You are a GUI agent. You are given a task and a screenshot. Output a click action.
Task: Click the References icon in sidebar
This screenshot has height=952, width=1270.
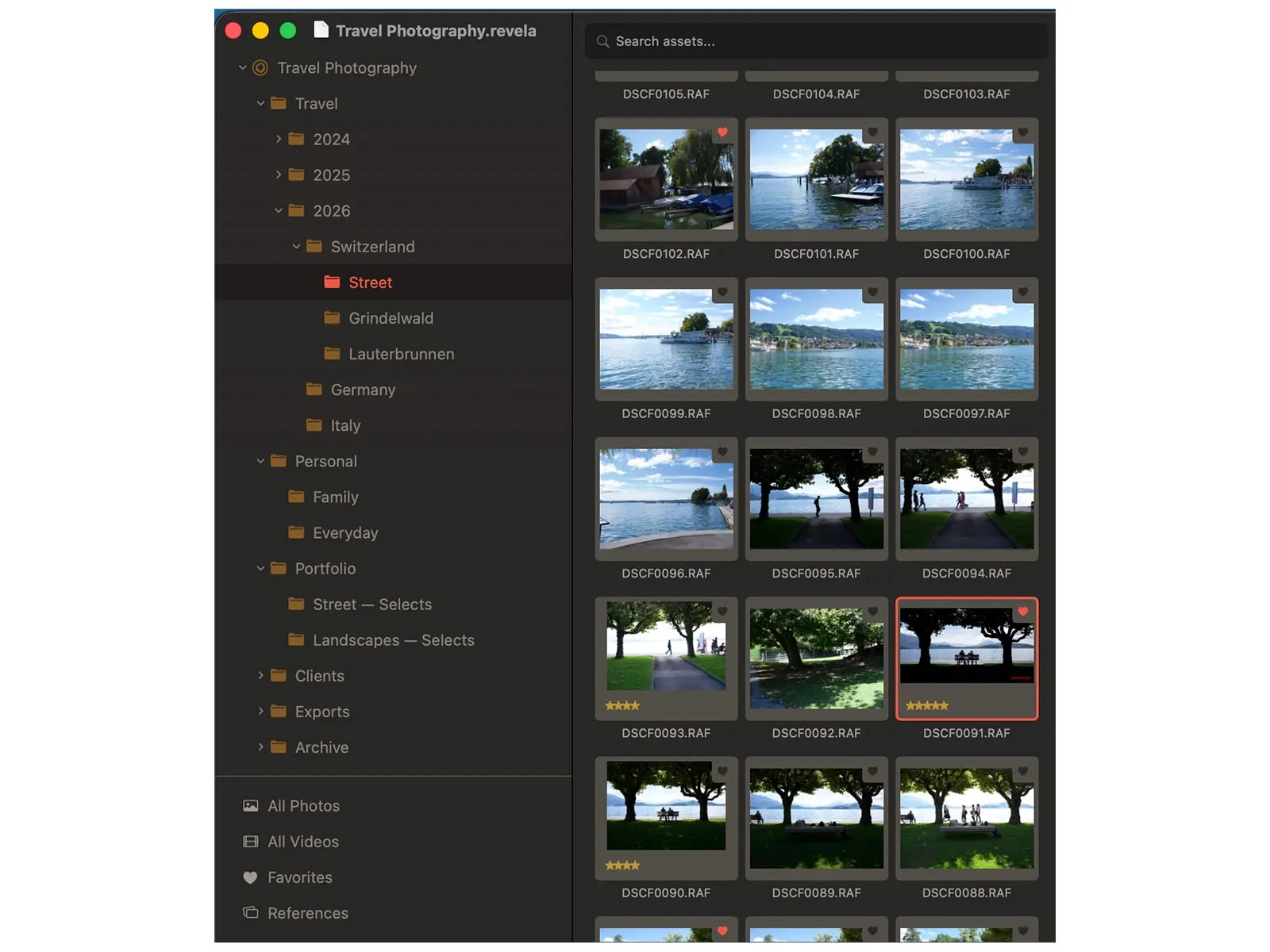pos(250,913)
